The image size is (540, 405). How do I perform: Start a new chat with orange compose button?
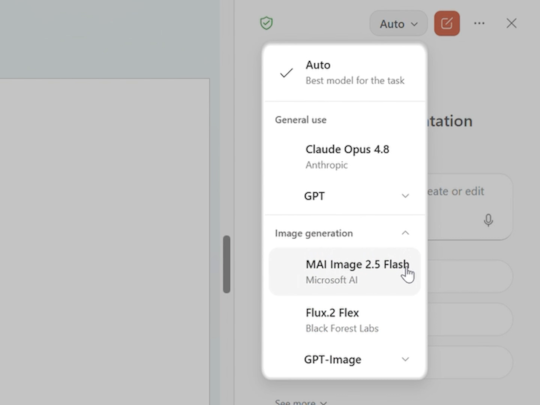(x=447, y=23)
